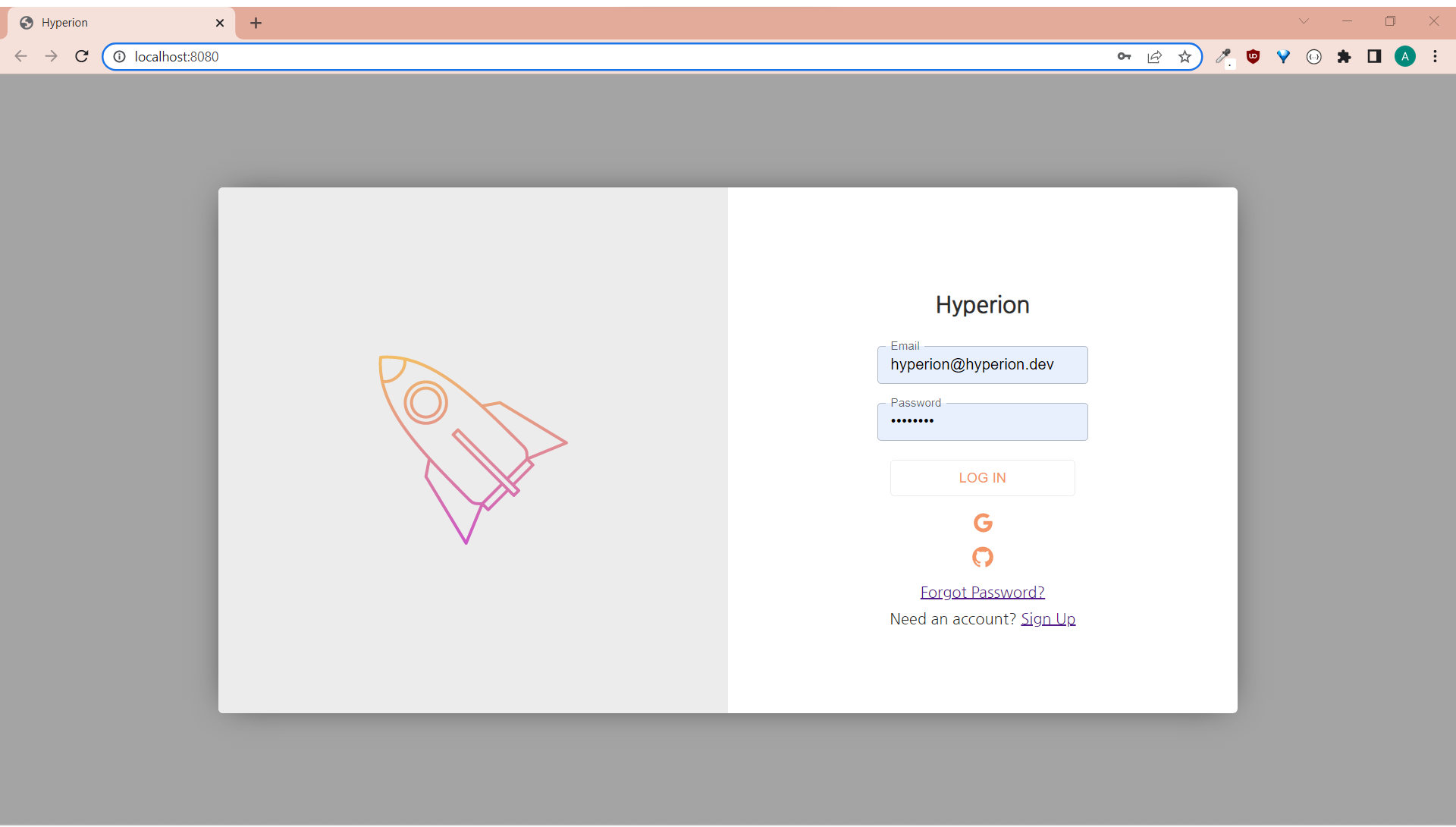Follow the Forgot Password? link
Screen dimensions: 1456x827
click(x=982, y=593)
